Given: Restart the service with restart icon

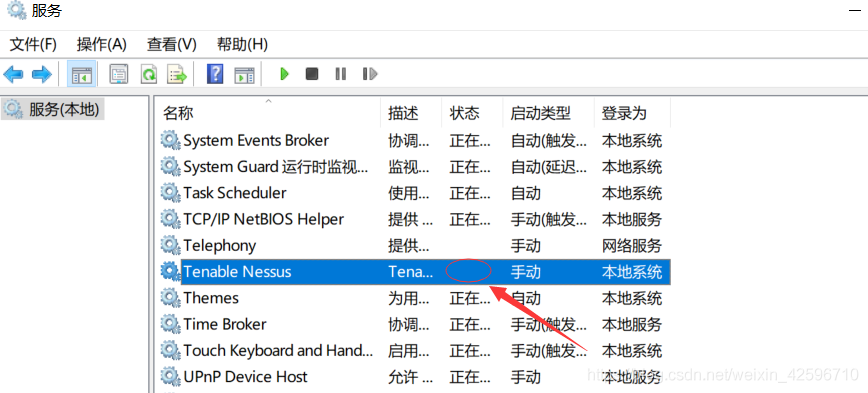Looking at the screenshot, I should click(x=369, y=74).
